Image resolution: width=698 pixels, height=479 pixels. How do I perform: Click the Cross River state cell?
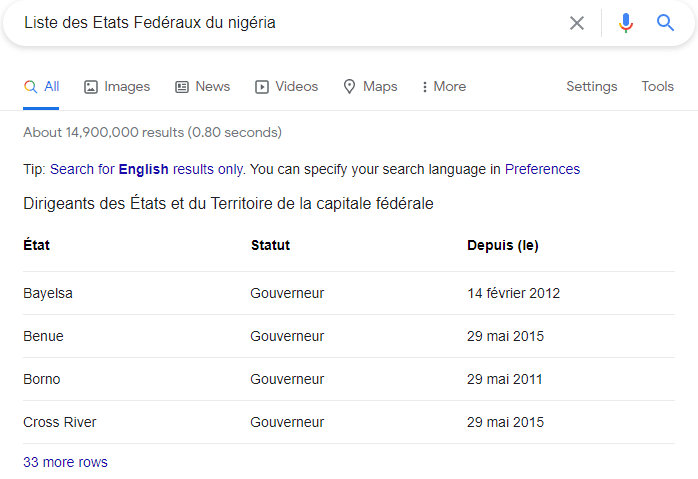click(x=60, y=422)
